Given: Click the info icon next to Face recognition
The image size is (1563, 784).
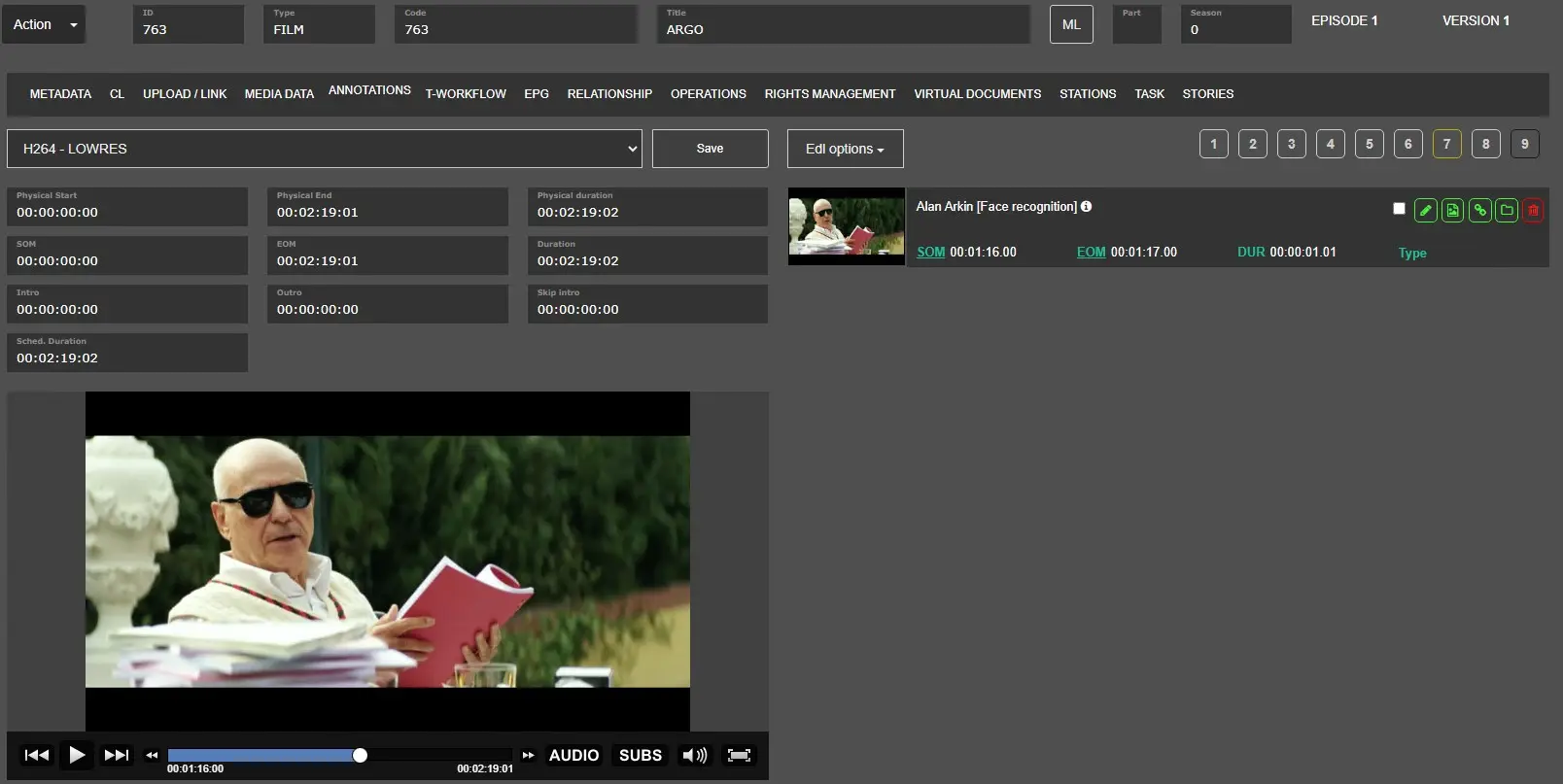Looking at the screenshot, I should tap(1086, 206).
